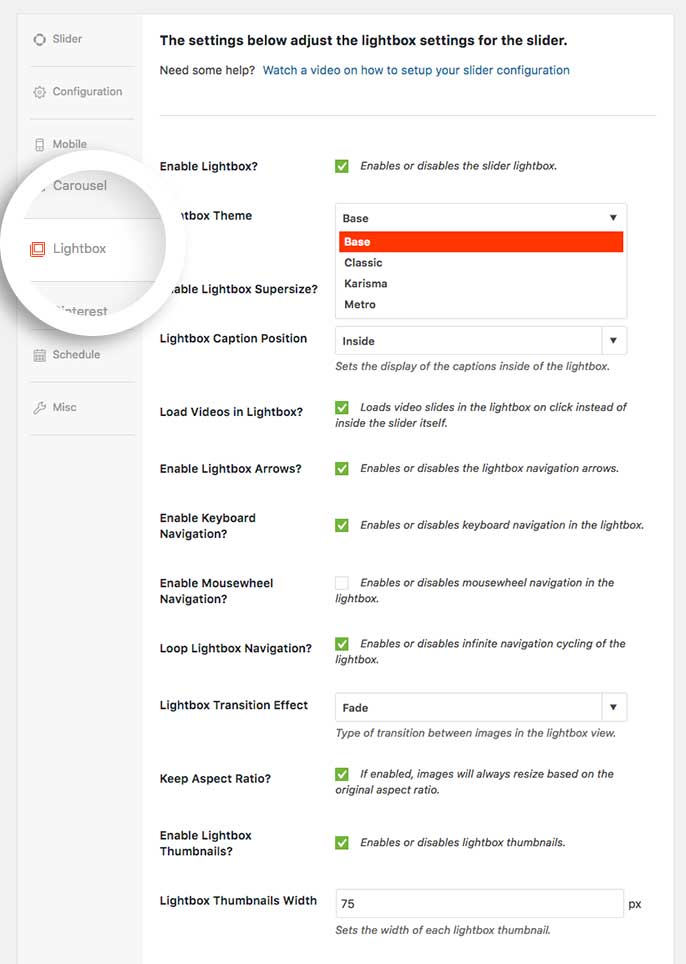Open Lightbox Caption Position dropdown
686x964 pixels.
click(481, 341)
